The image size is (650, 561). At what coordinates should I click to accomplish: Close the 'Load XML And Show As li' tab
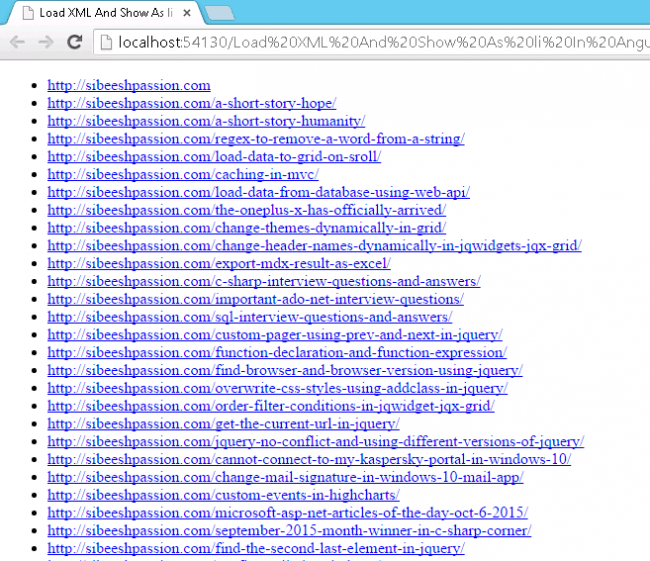[x=187, y=13]
